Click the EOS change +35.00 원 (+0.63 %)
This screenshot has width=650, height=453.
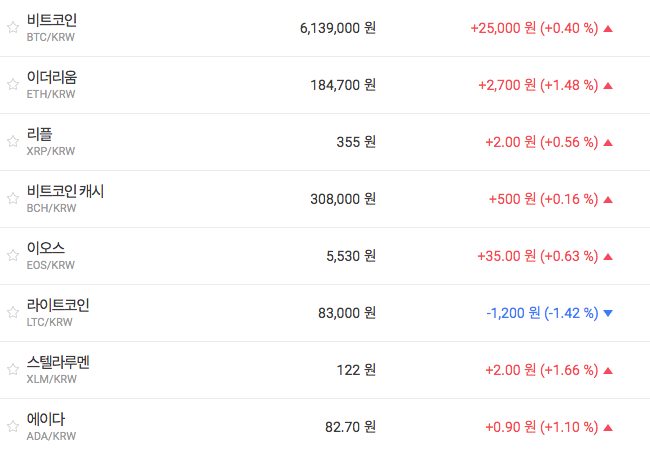(x=541, y=256)
